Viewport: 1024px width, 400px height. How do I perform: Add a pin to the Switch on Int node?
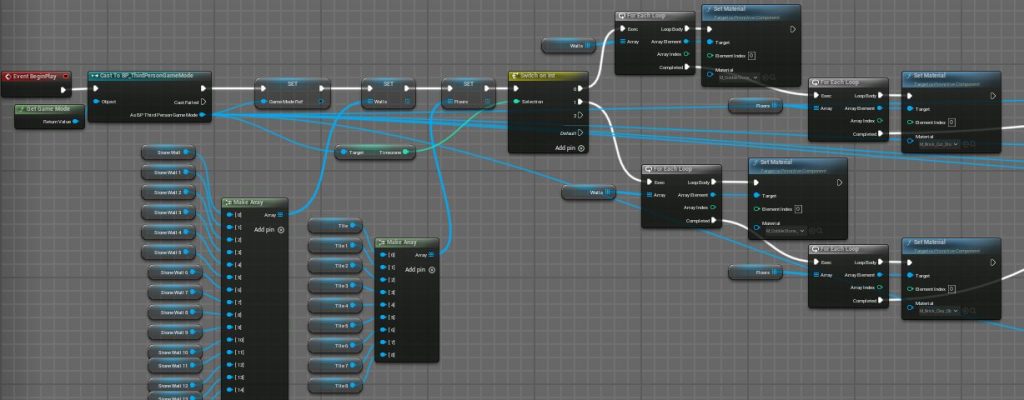click(581, 147)
